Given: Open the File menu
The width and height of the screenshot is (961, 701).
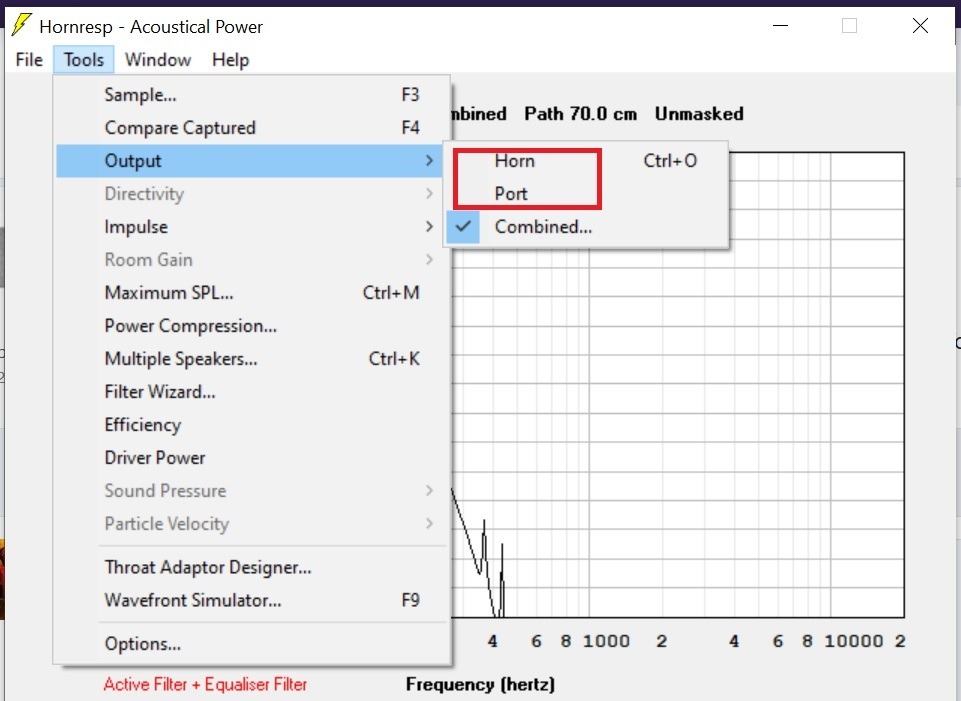Looking at the screenshot, I should pyautogui.click(x=29, y=60).
